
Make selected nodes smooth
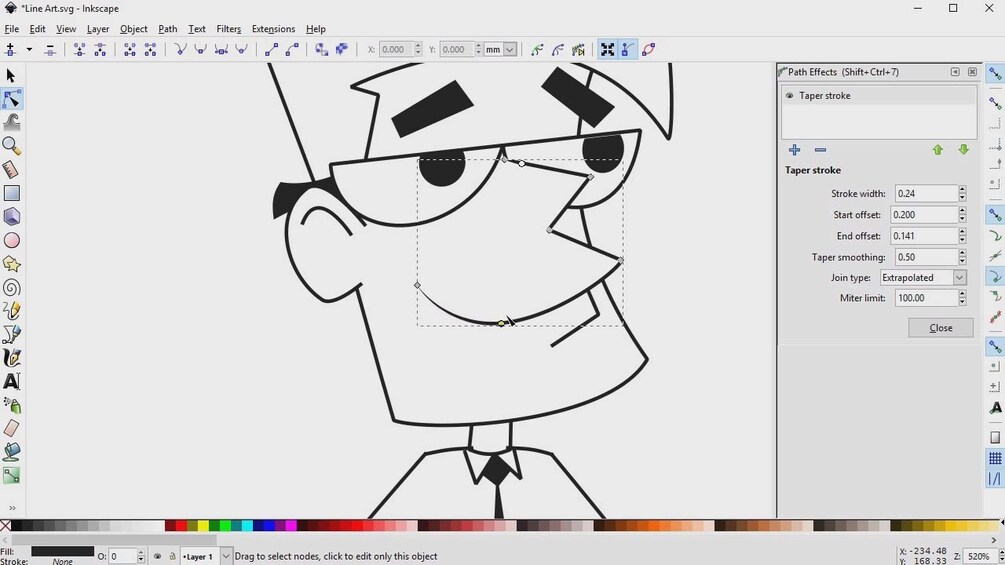pyautogui.click(x=201, y=49)
